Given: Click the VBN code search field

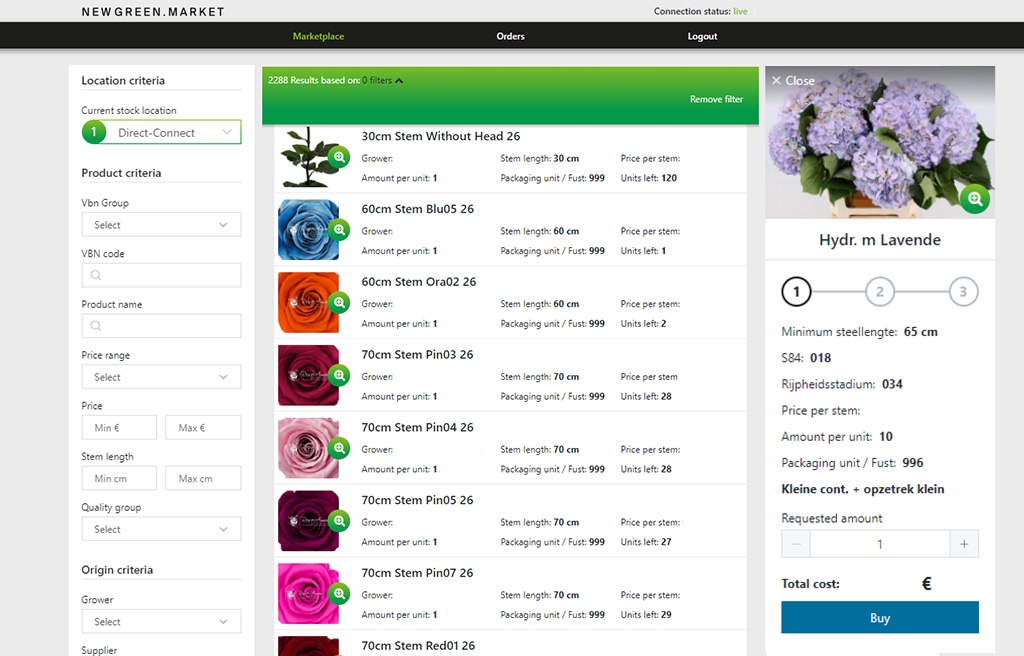Looking at the screenshot, I should click(x=161, y=275).
